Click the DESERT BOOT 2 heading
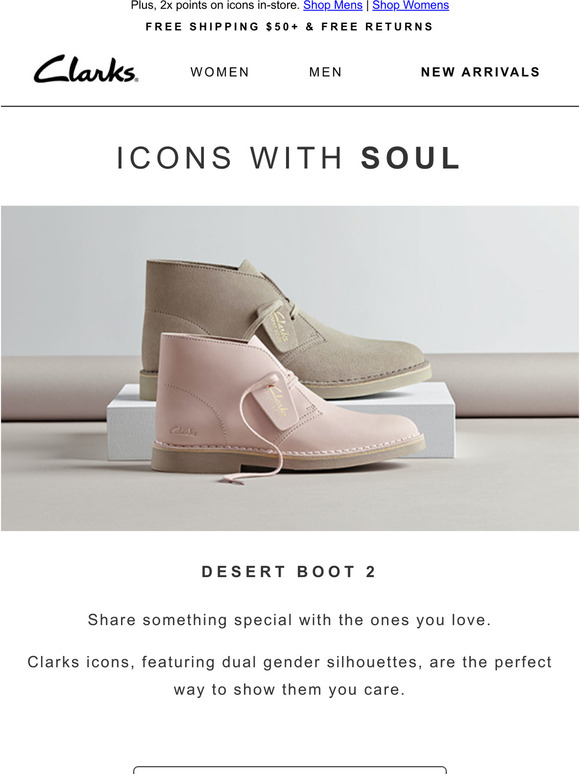Image resolution: width=580 pixels, height=774 pixels. 289,572
